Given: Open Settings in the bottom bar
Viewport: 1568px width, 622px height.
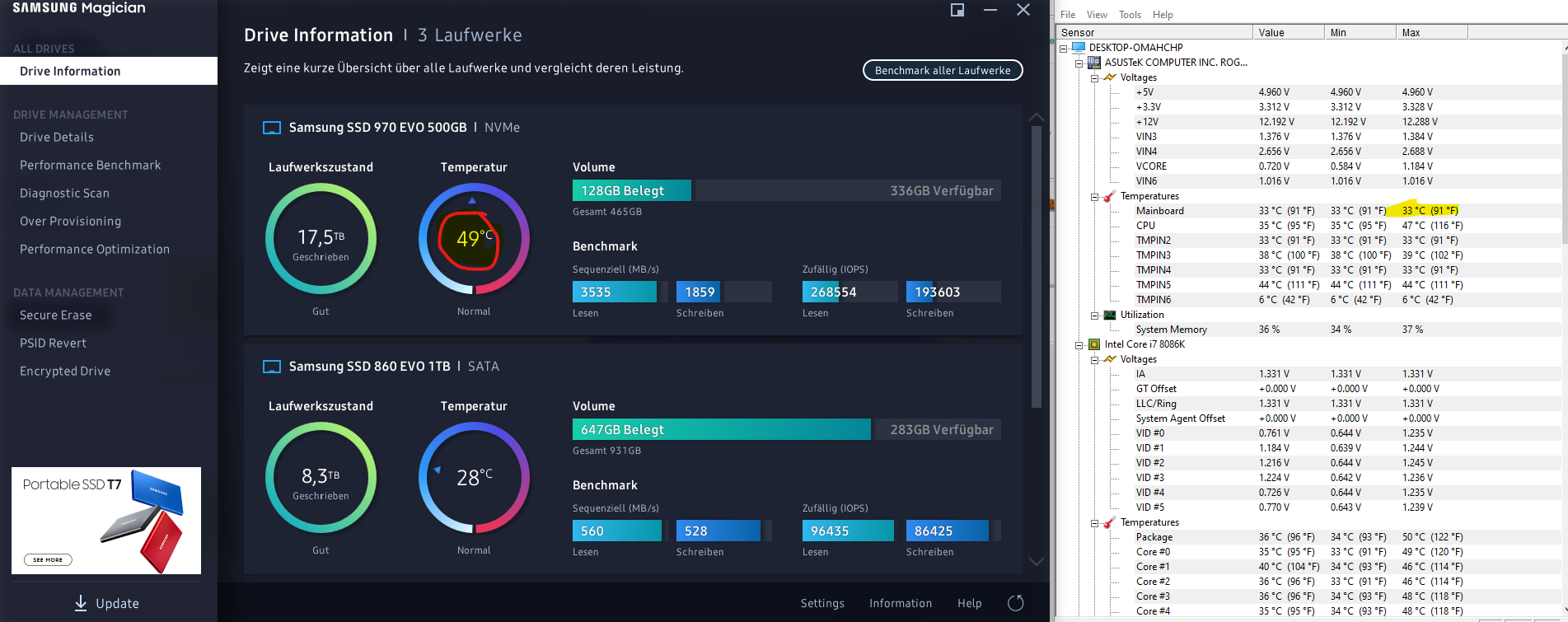Looking at the screenshot, I should [x=822, y=603].
